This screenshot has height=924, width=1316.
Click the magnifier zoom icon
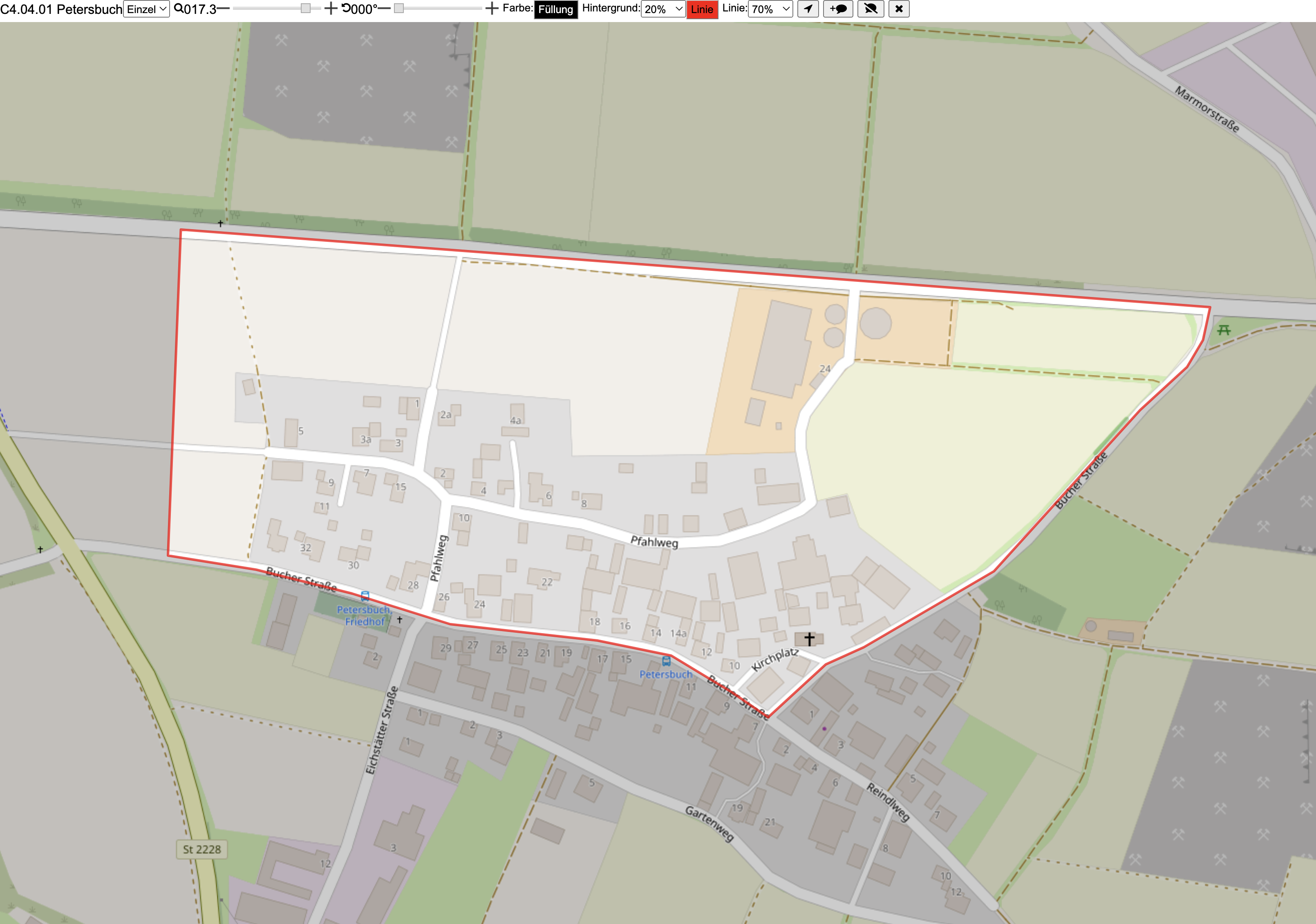[x=179, y=9]
